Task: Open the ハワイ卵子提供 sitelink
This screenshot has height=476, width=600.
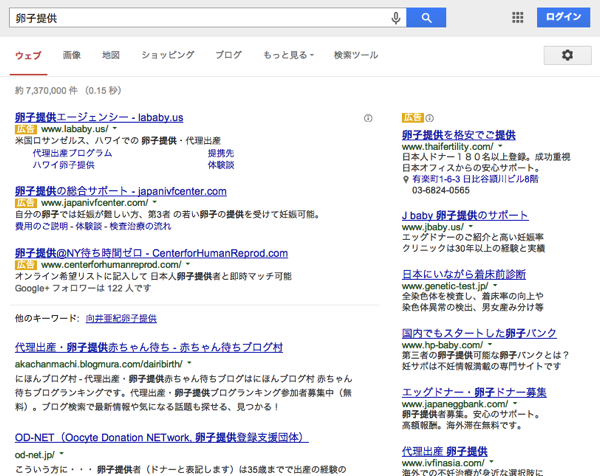Action: tap(64, 165)
